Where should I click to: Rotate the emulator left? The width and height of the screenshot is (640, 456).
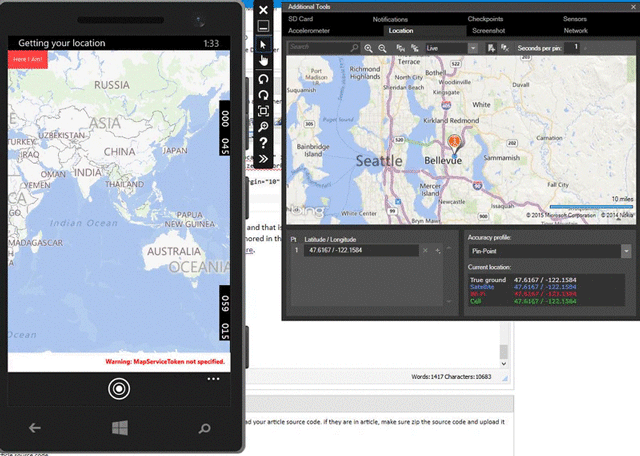[263, 79]
